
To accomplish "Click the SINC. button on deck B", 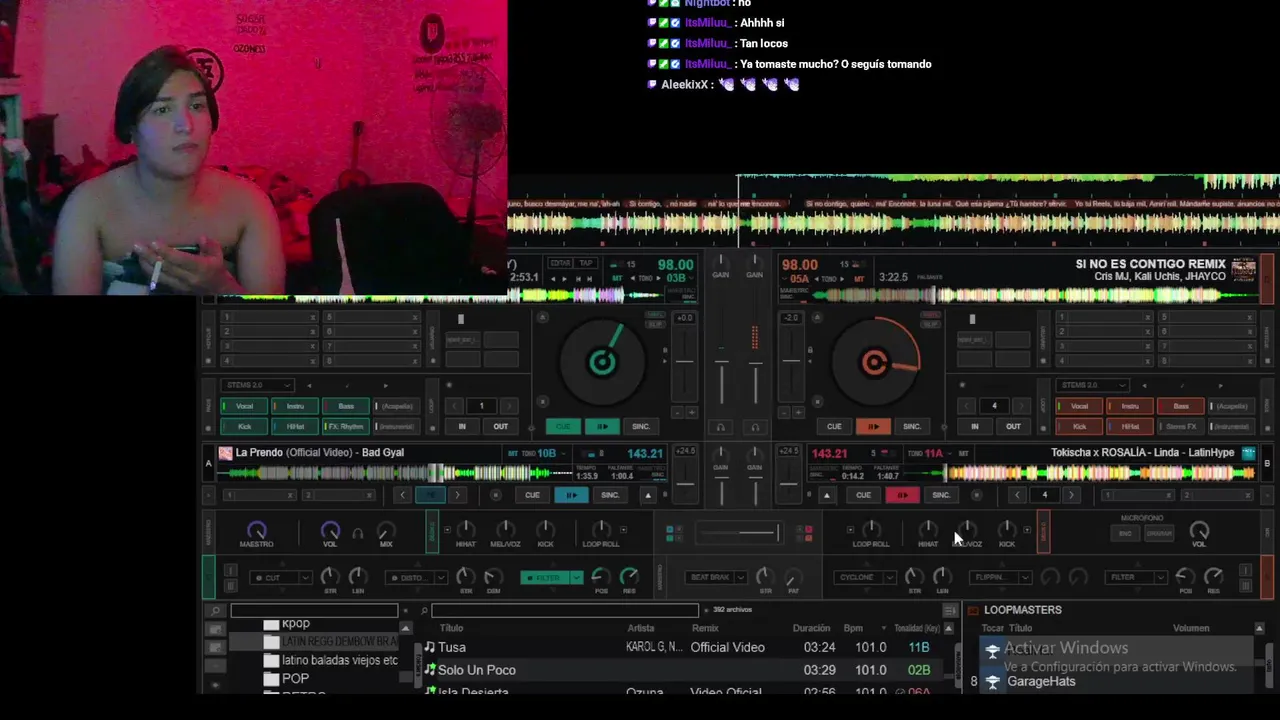I will [941, 495].
